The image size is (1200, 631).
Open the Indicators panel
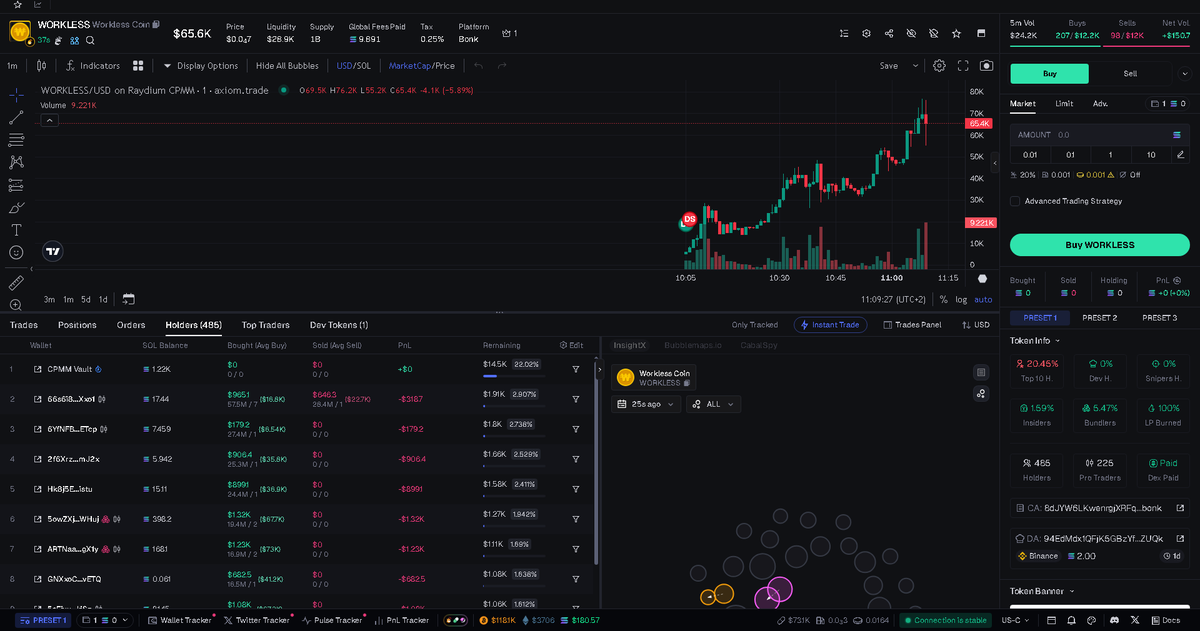[x=92, y=66]
